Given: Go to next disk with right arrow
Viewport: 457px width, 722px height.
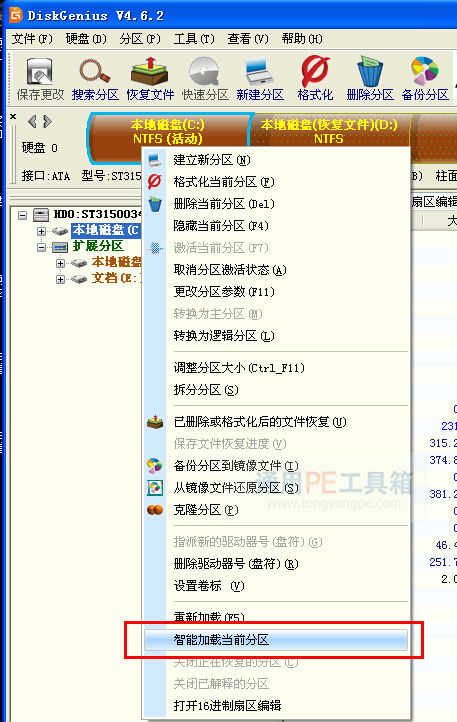Looking at the screenshot, I should [47, 122].
